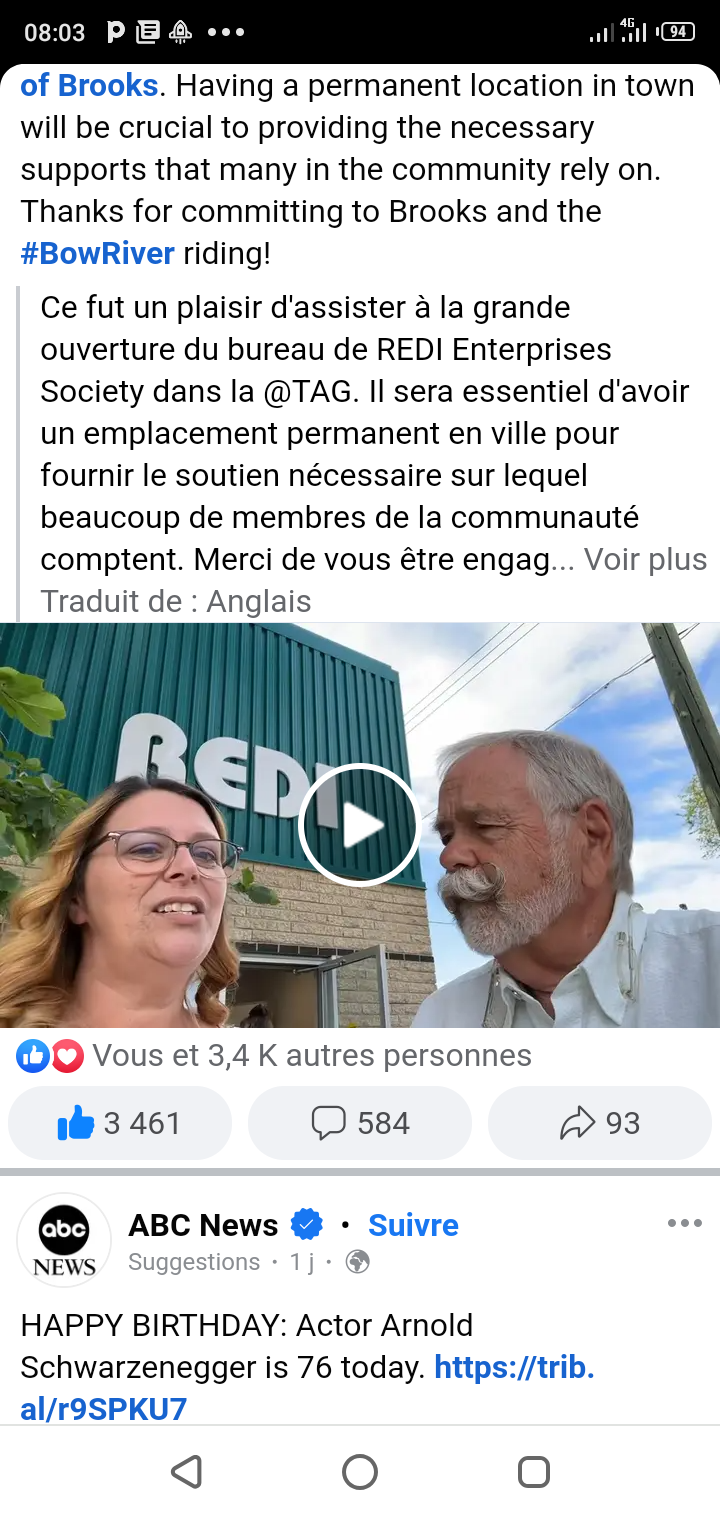
Task: Open the trib.al/r9SPKU7 link
Action: click(307, 1388)
